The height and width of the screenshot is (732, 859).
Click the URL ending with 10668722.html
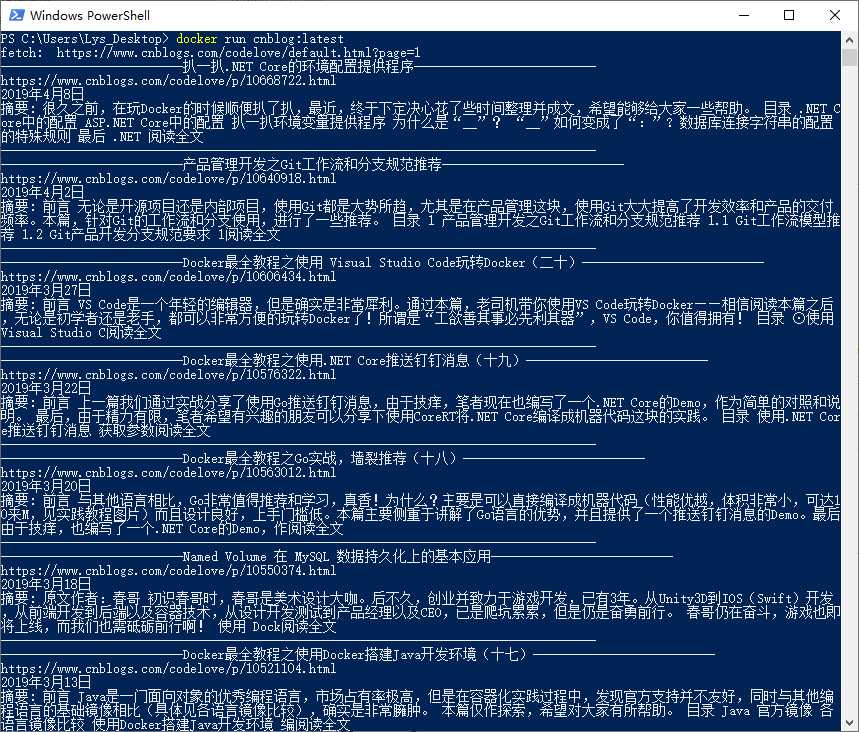pos(168,81)
